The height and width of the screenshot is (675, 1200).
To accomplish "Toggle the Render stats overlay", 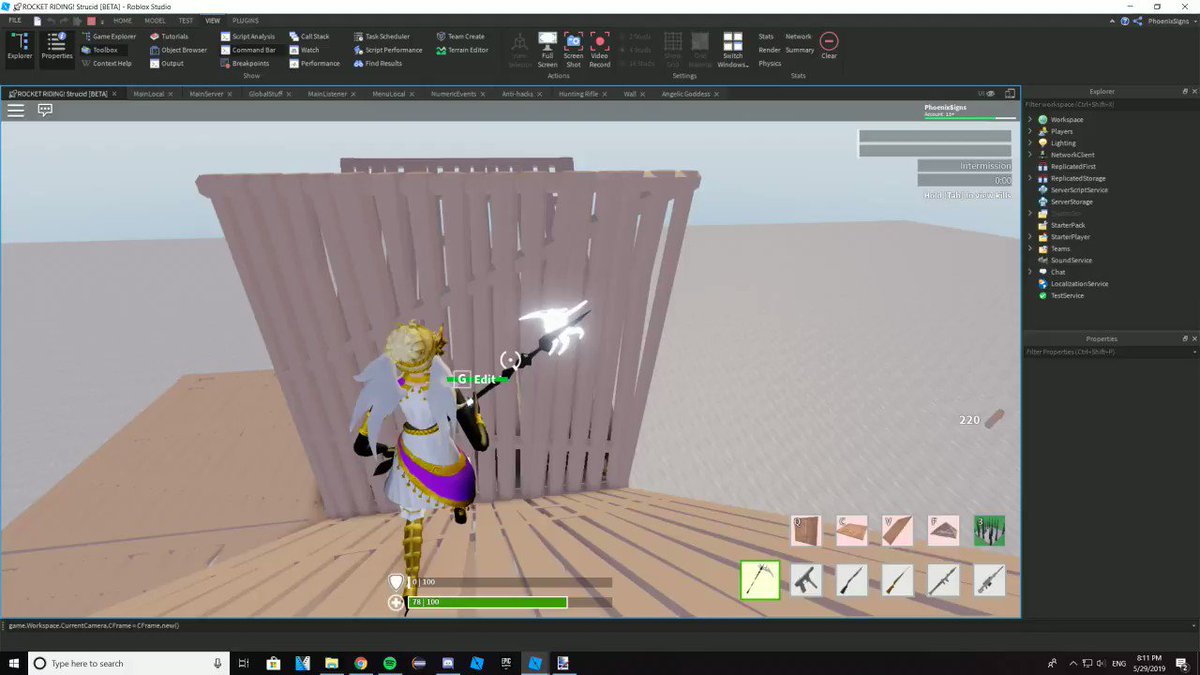I will (769, 50).
